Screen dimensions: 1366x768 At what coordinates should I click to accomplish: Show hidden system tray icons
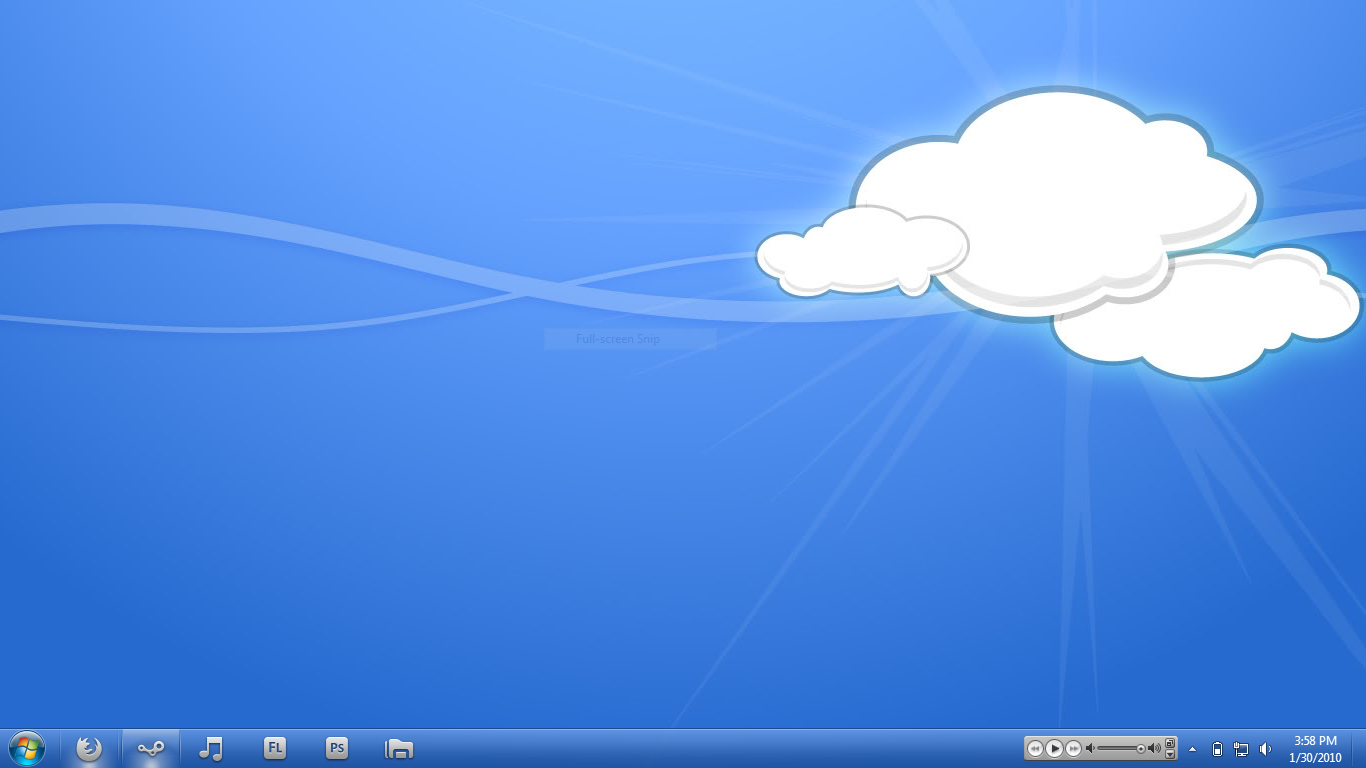pos(1192,749)
